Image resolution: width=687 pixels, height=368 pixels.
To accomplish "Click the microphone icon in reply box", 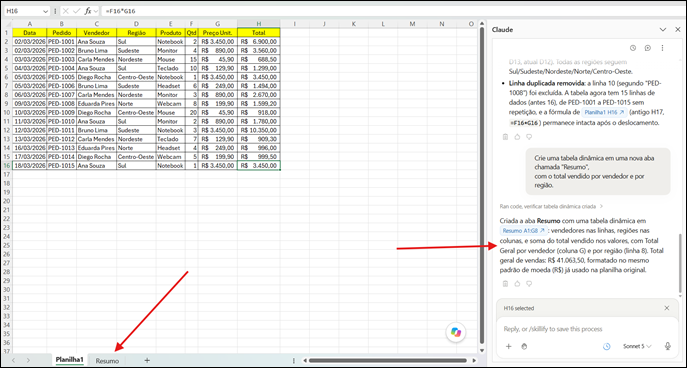I will [x=668, y=347].
